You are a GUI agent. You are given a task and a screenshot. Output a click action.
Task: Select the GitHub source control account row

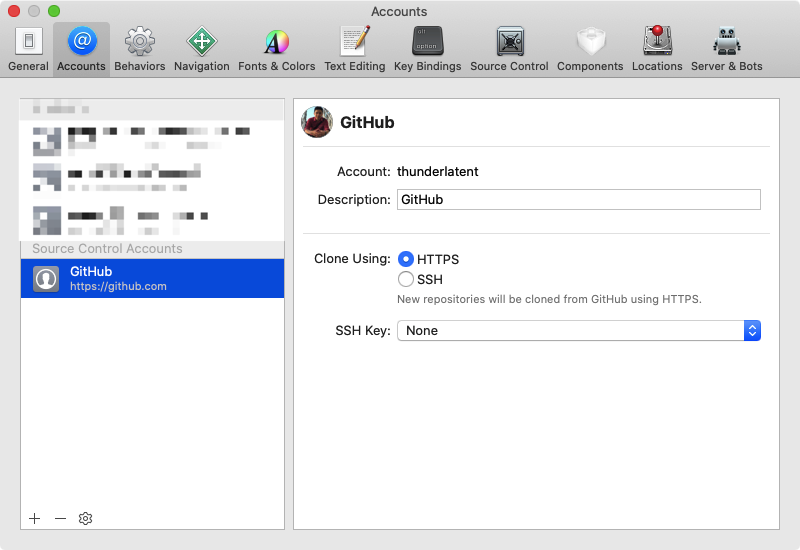point(153,278)
